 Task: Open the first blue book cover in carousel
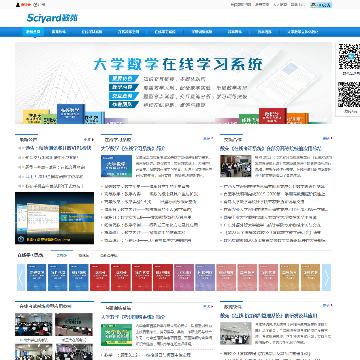[36, 277]
